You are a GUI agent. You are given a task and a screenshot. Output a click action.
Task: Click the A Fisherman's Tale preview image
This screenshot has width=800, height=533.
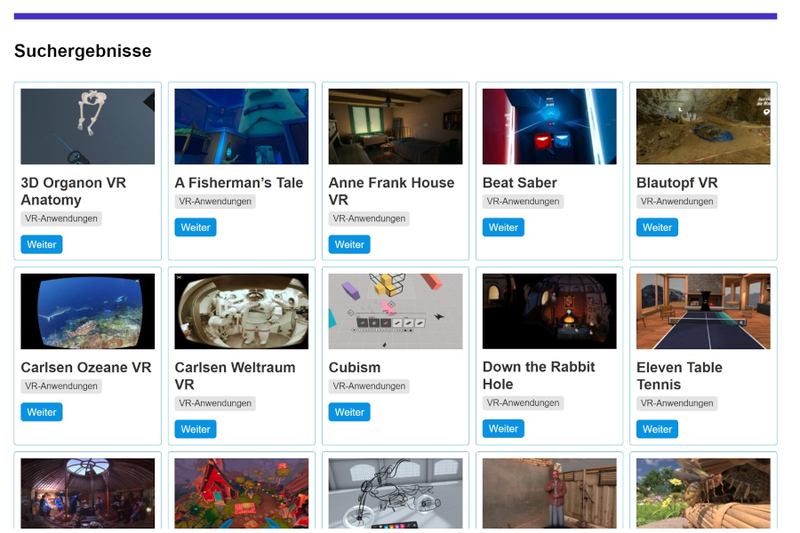click(241, 127)
